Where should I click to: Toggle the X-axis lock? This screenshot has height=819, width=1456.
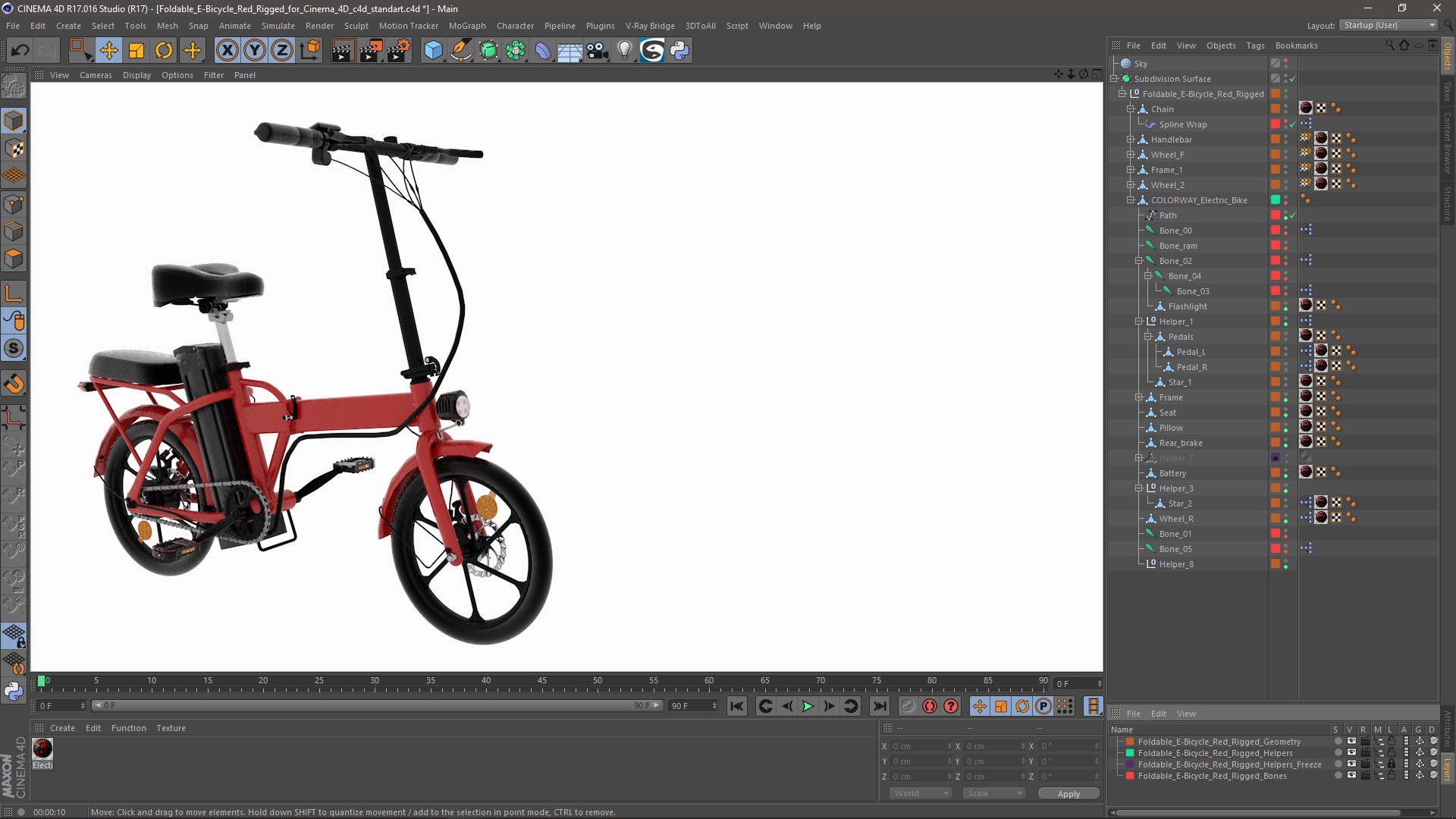click(x=227, y=51)
